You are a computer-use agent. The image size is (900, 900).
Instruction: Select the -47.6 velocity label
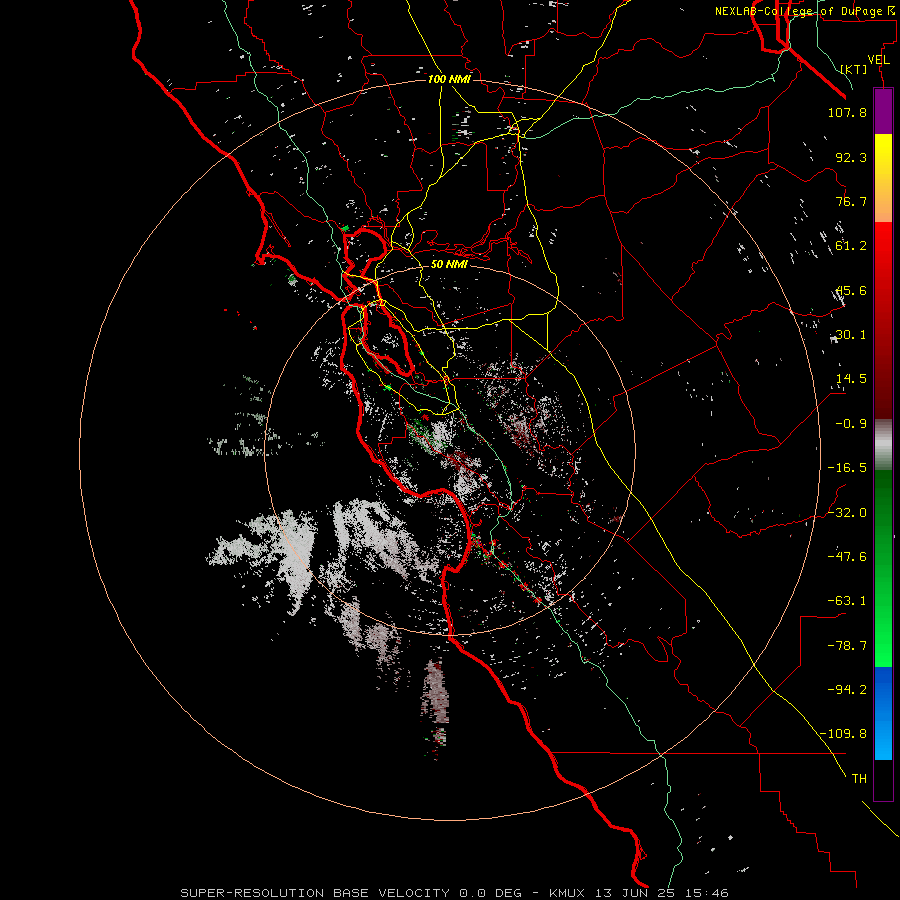847,557
